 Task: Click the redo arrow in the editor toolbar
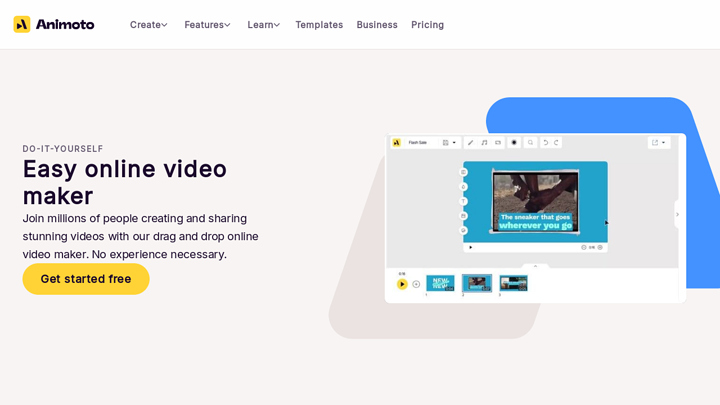[x=556, y=143]
